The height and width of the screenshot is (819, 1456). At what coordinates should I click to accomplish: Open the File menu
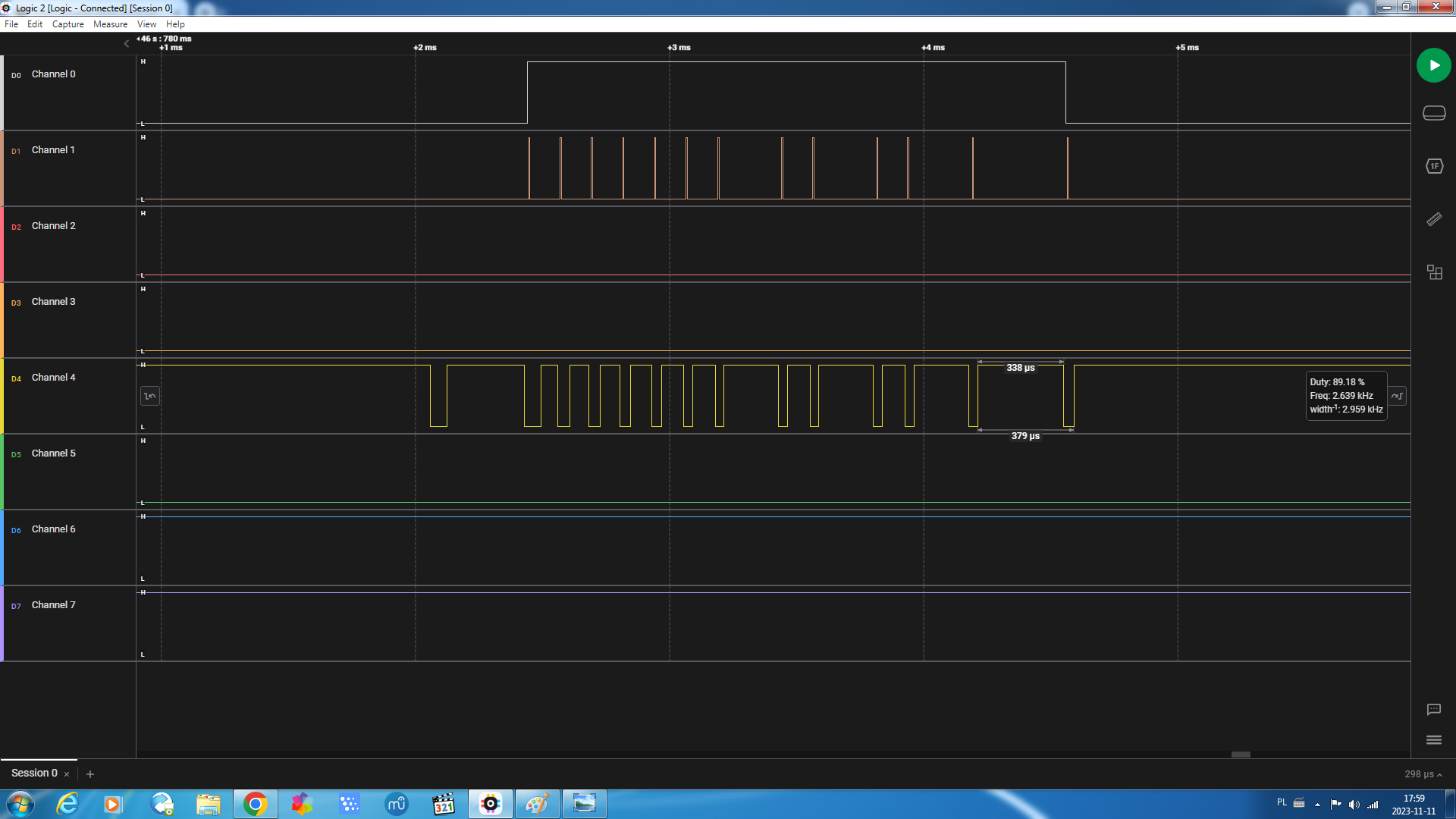tap(11, 24)
